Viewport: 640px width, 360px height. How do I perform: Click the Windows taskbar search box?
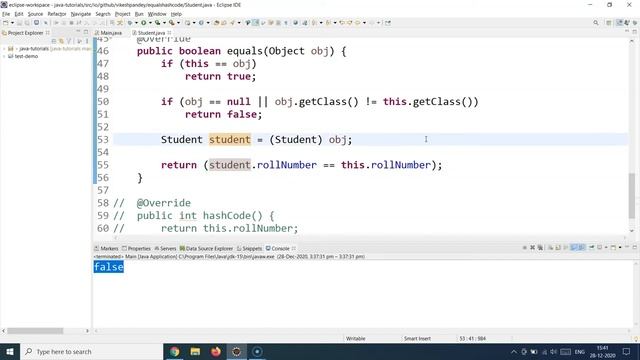91,351
